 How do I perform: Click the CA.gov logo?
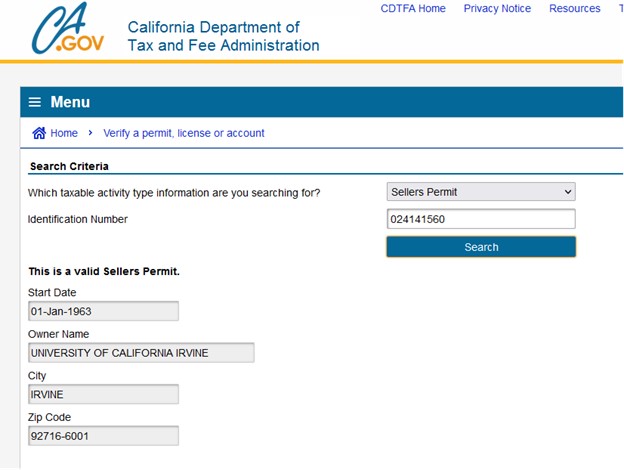pos(63,29)
